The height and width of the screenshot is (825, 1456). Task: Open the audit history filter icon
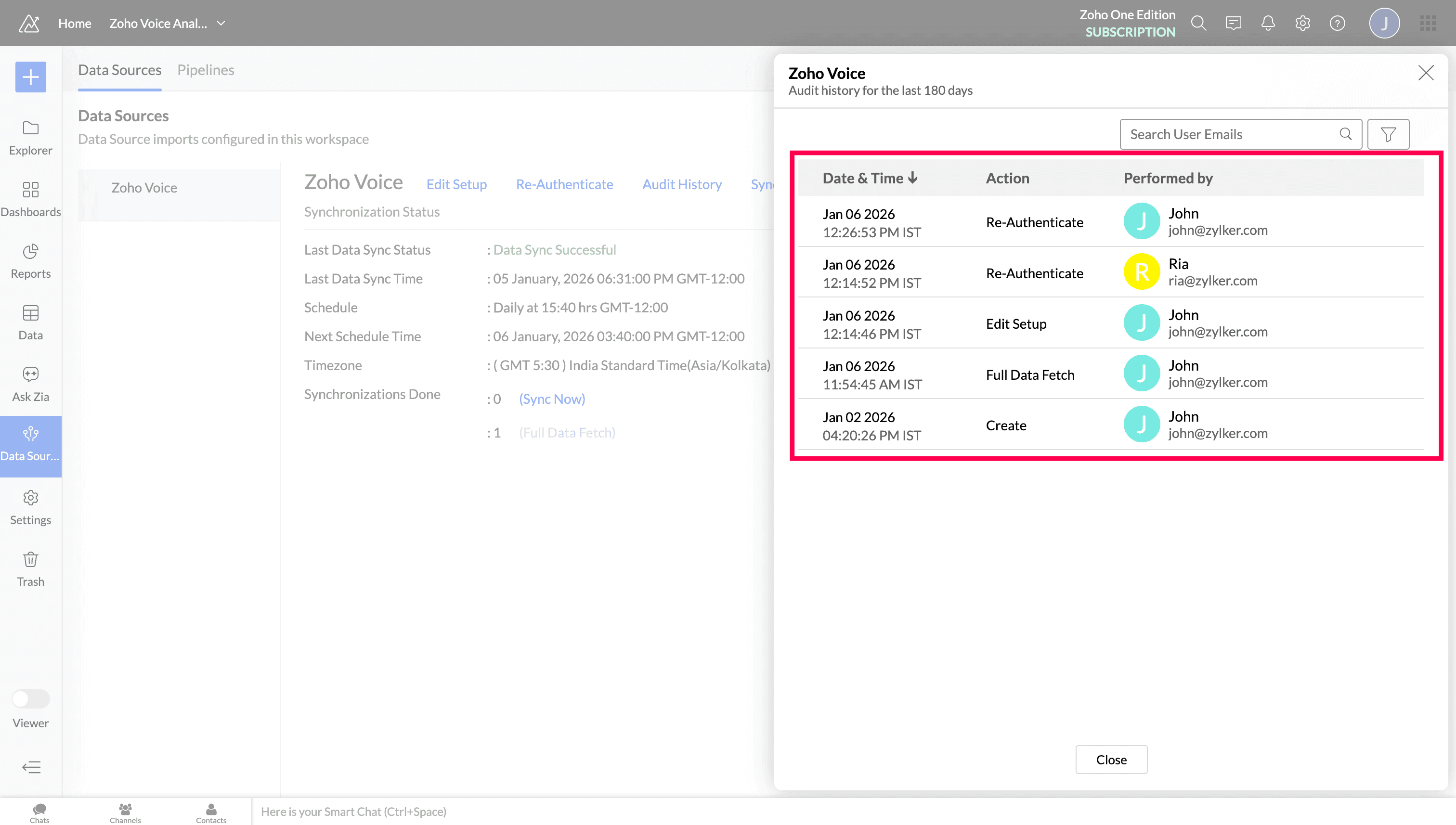click(1388, 134)
